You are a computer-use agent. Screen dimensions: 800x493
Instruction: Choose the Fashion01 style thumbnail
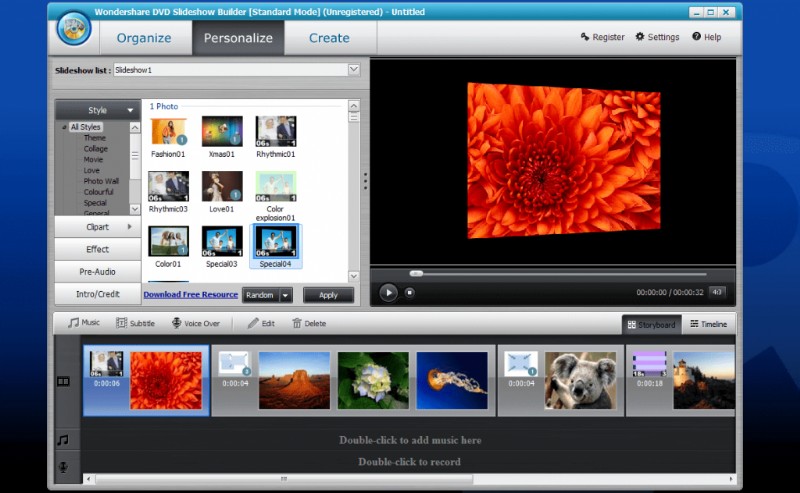168,132
